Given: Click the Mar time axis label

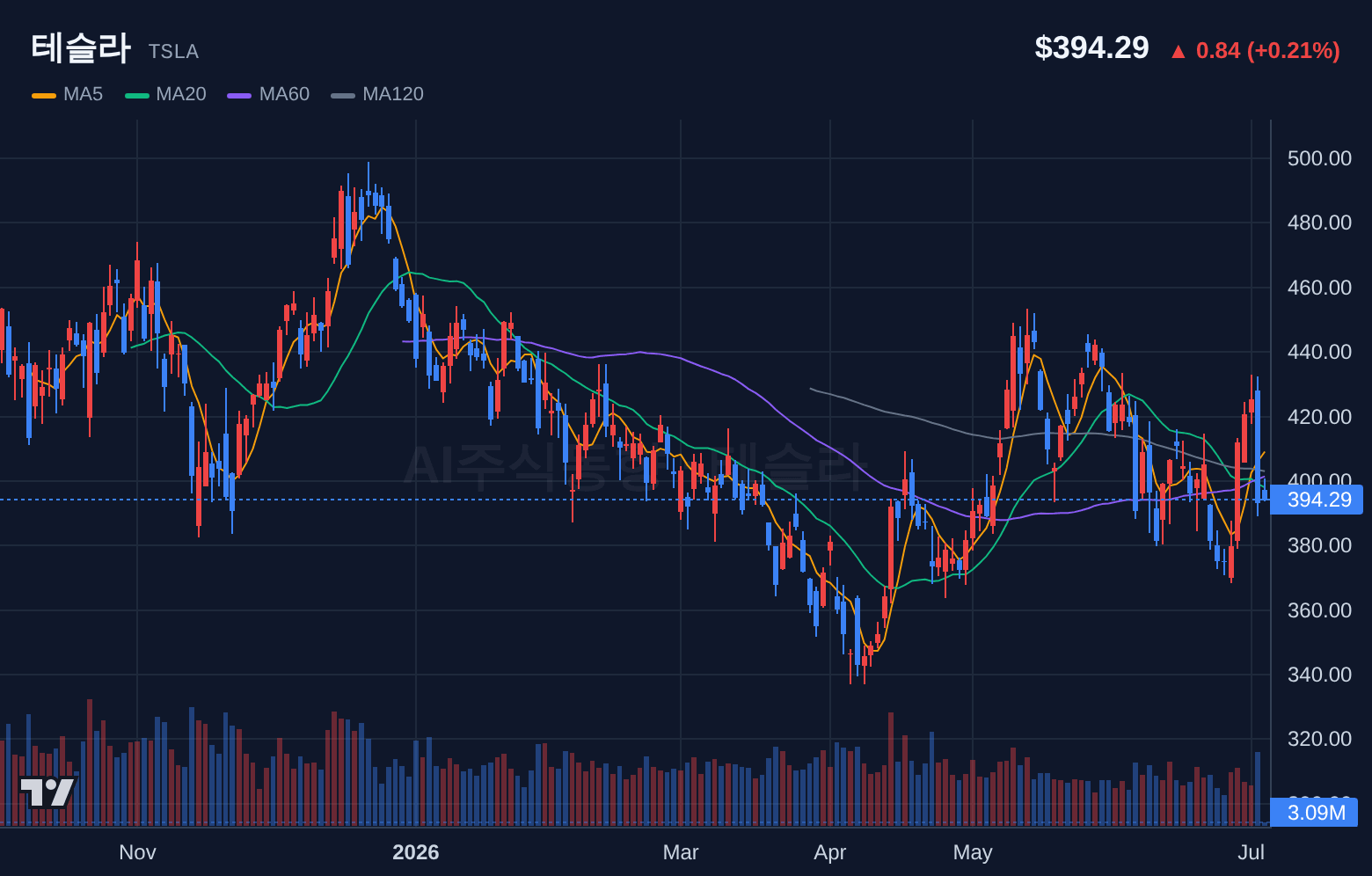Looking at the screenshot, I should click(681, 852).
